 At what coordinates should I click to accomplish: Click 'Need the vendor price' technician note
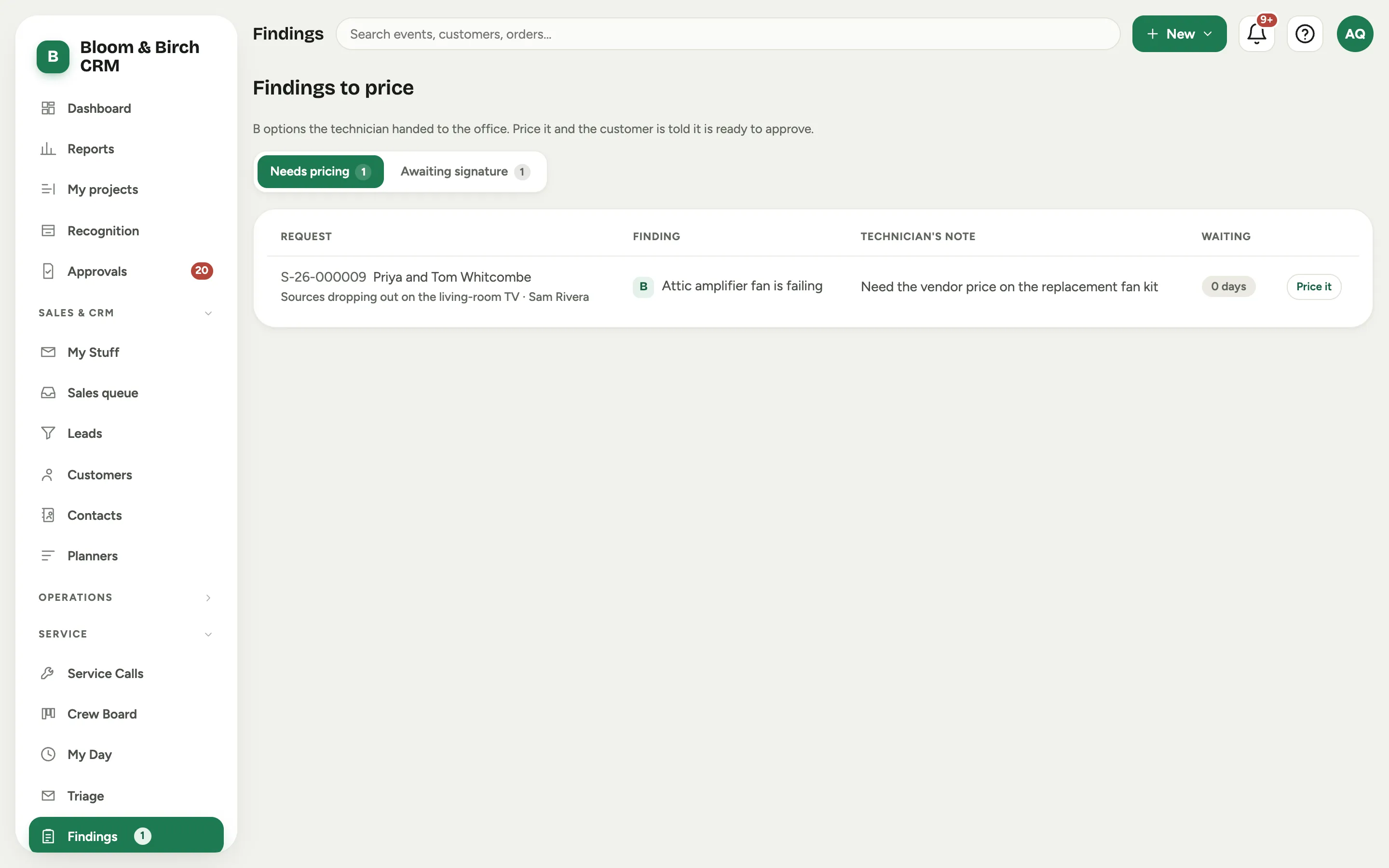point(1009,286)
